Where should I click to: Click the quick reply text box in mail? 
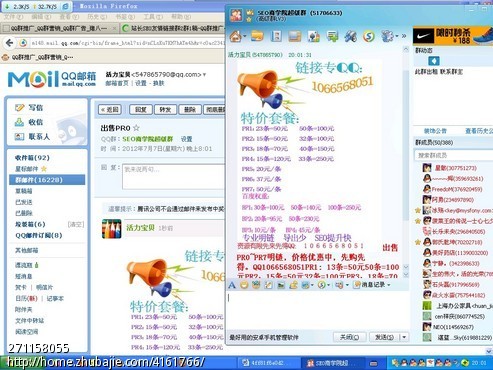[x=174, y=177]
